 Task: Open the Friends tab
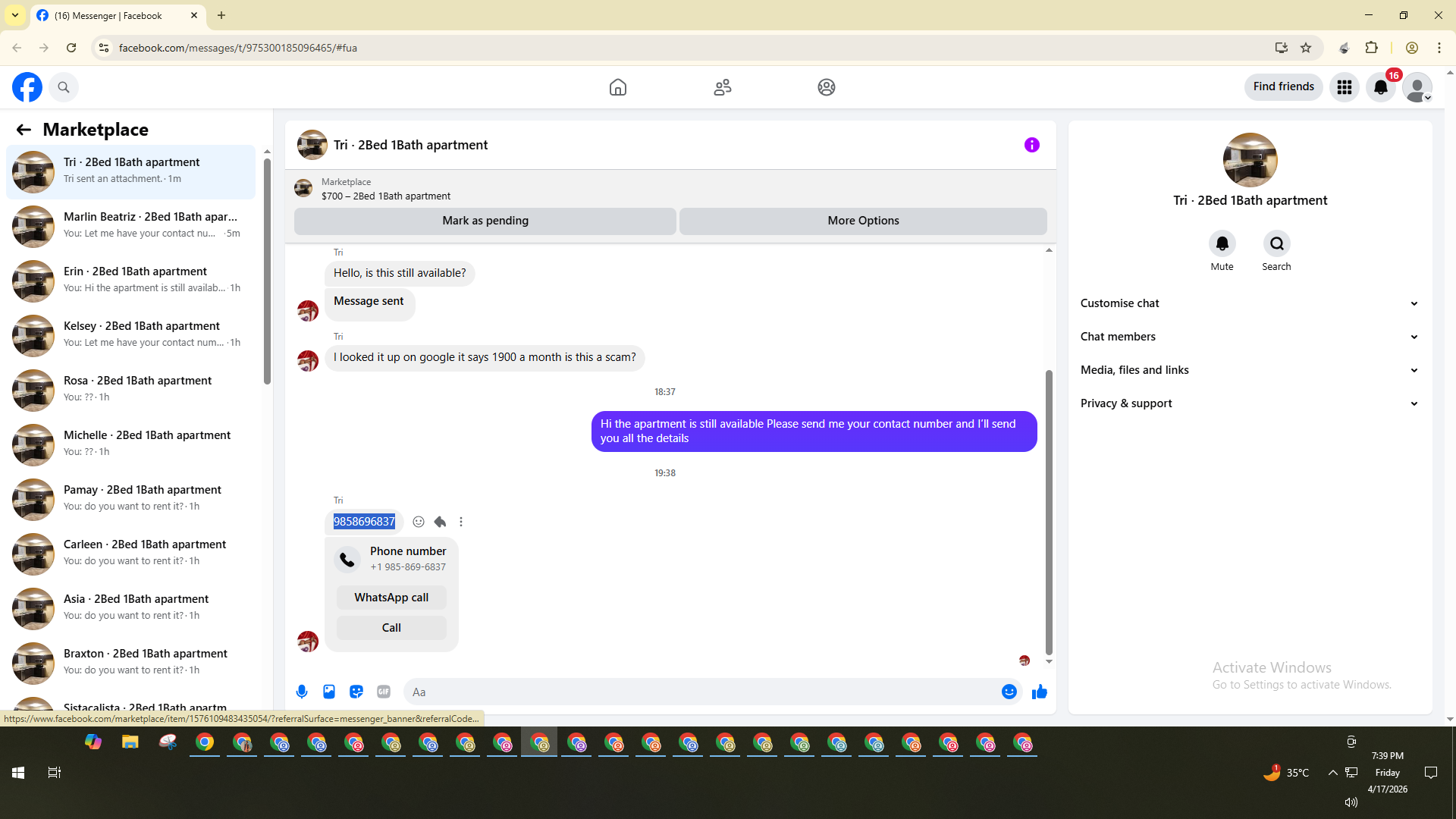tap(722, 87)
